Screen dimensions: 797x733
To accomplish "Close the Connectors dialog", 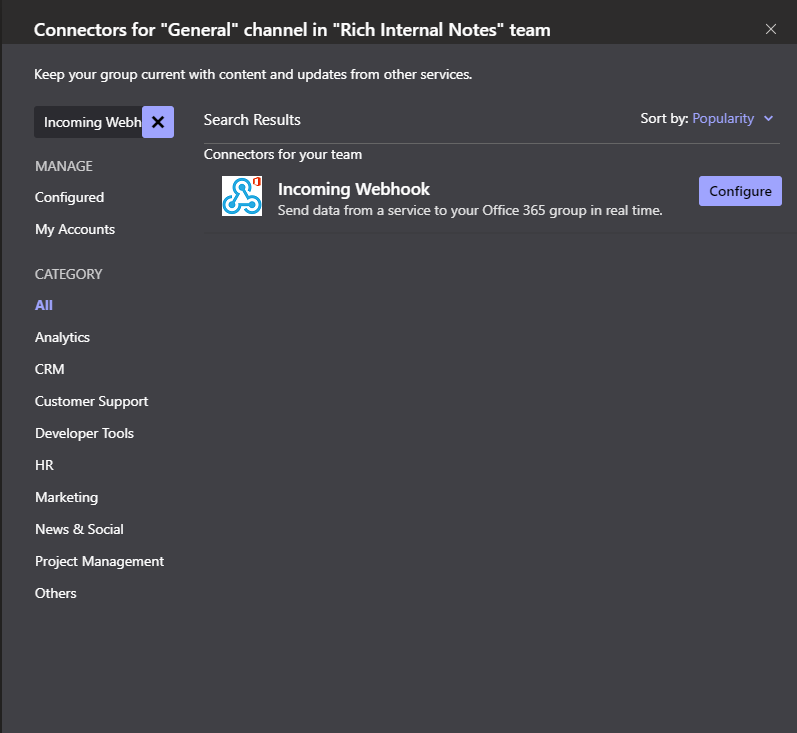I will [x=771, y=29].
